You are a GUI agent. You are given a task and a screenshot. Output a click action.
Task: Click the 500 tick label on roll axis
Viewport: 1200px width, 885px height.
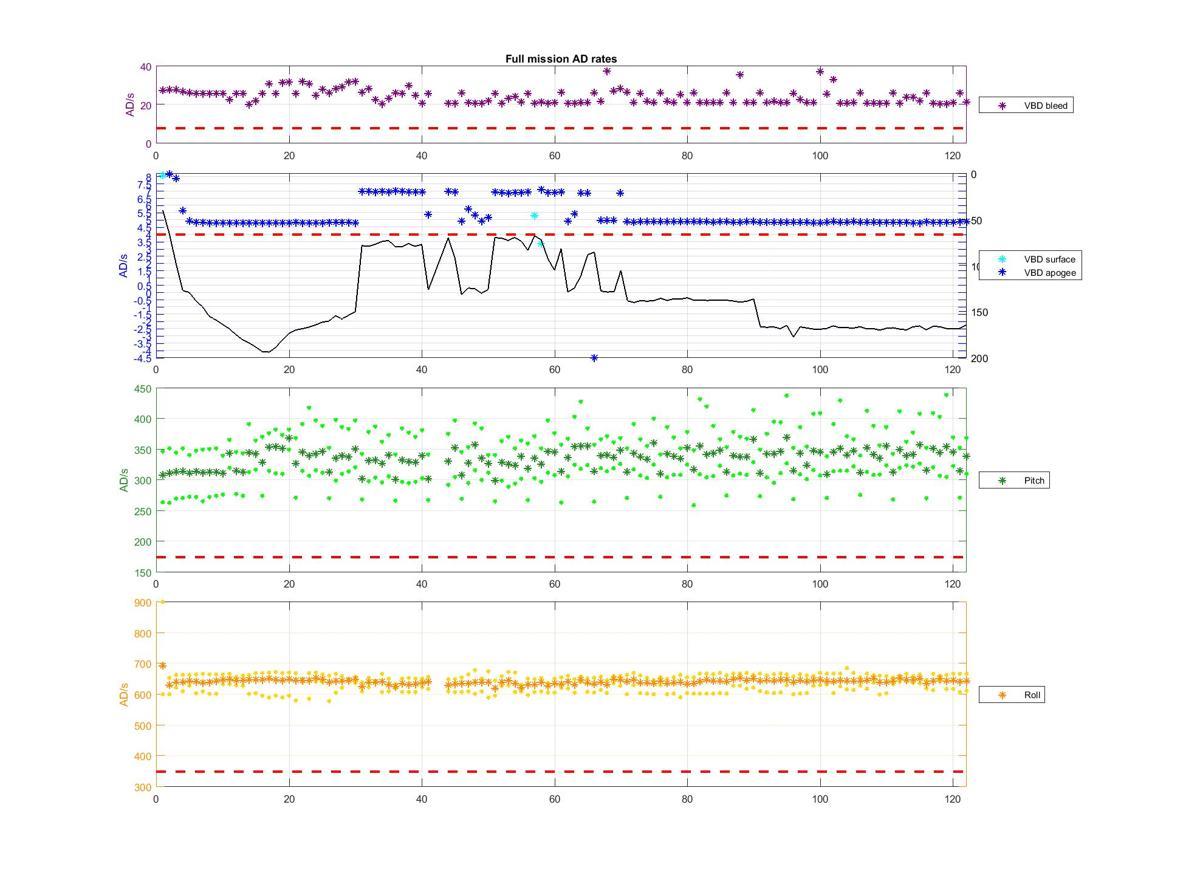[x=143, y=726]
